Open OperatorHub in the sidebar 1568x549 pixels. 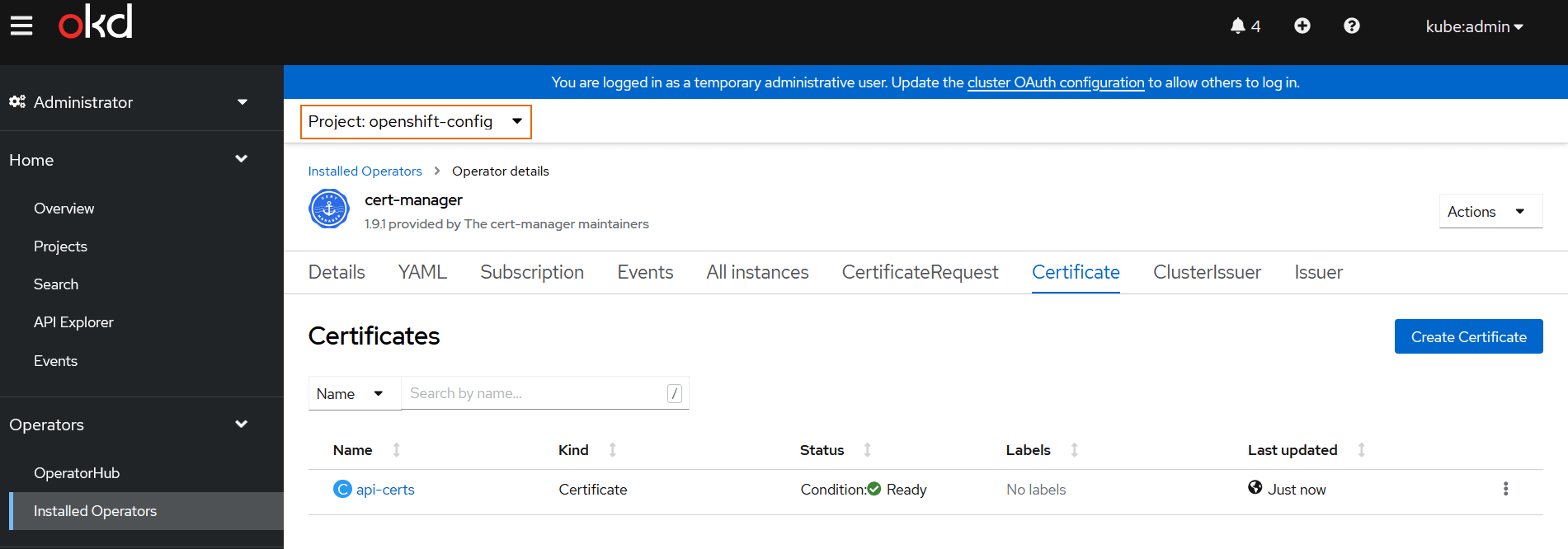point(77,473)
